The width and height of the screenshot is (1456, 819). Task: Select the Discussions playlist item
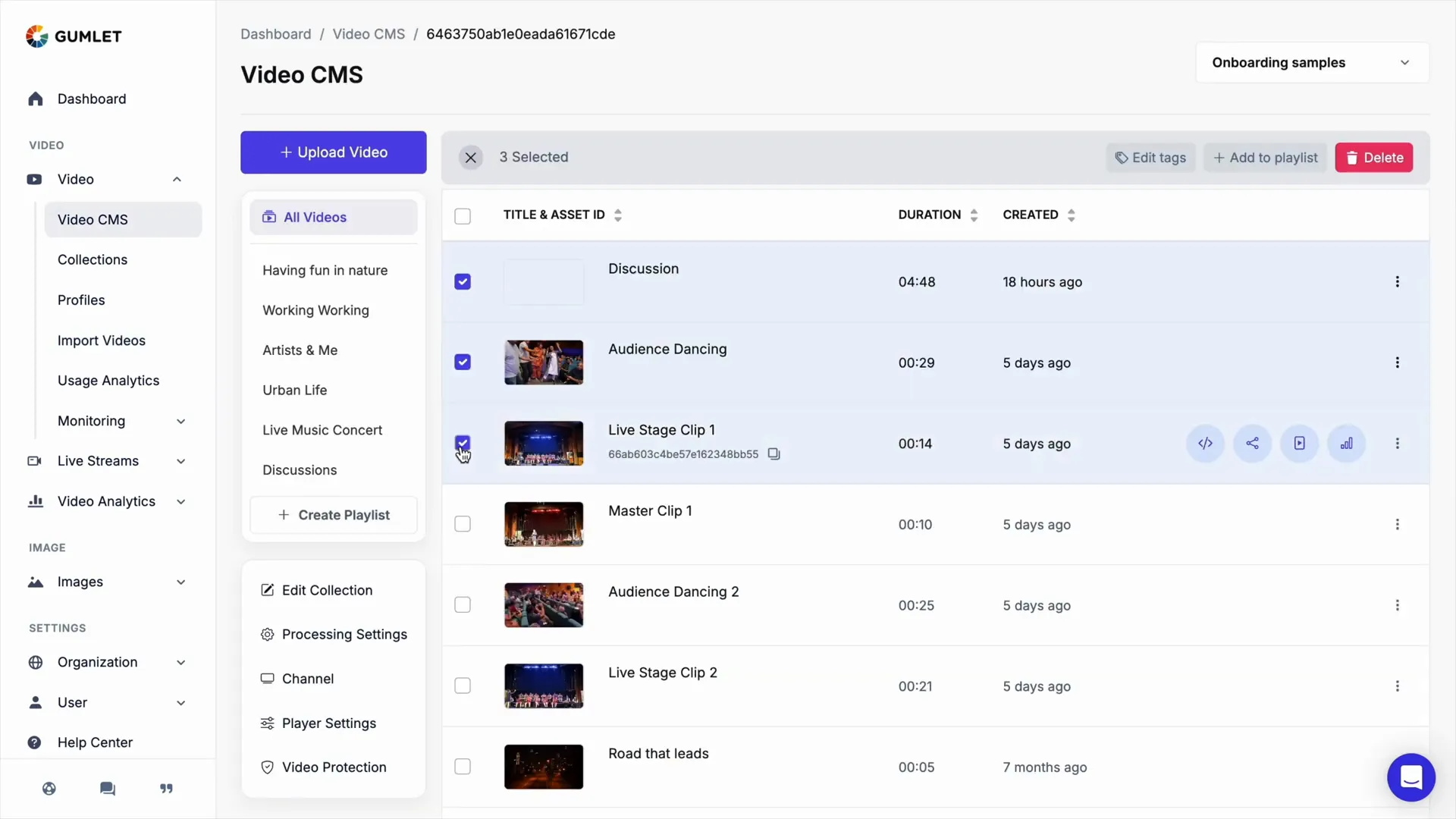[299, 469]
